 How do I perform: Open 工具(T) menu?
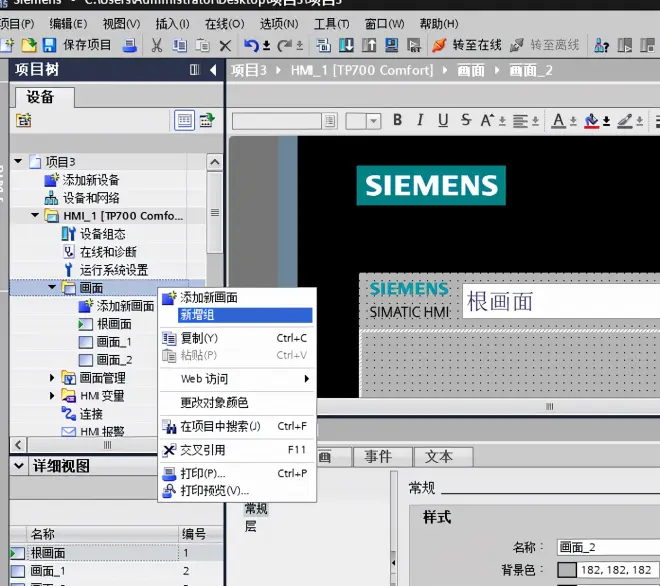[331, 24]
